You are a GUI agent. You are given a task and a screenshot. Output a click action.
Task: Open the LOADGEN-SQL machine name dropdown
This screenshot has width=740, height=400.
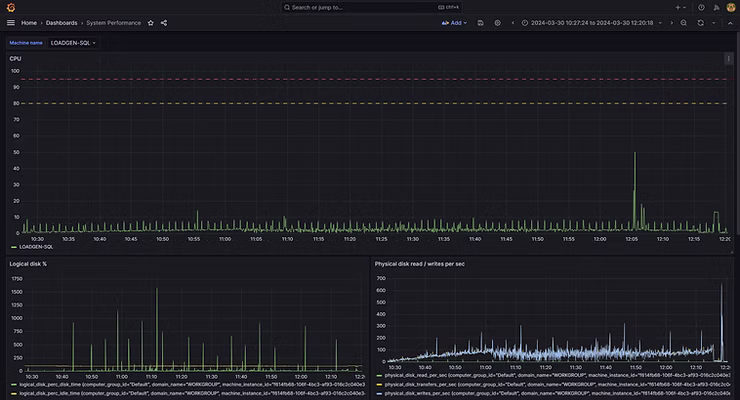73,43
